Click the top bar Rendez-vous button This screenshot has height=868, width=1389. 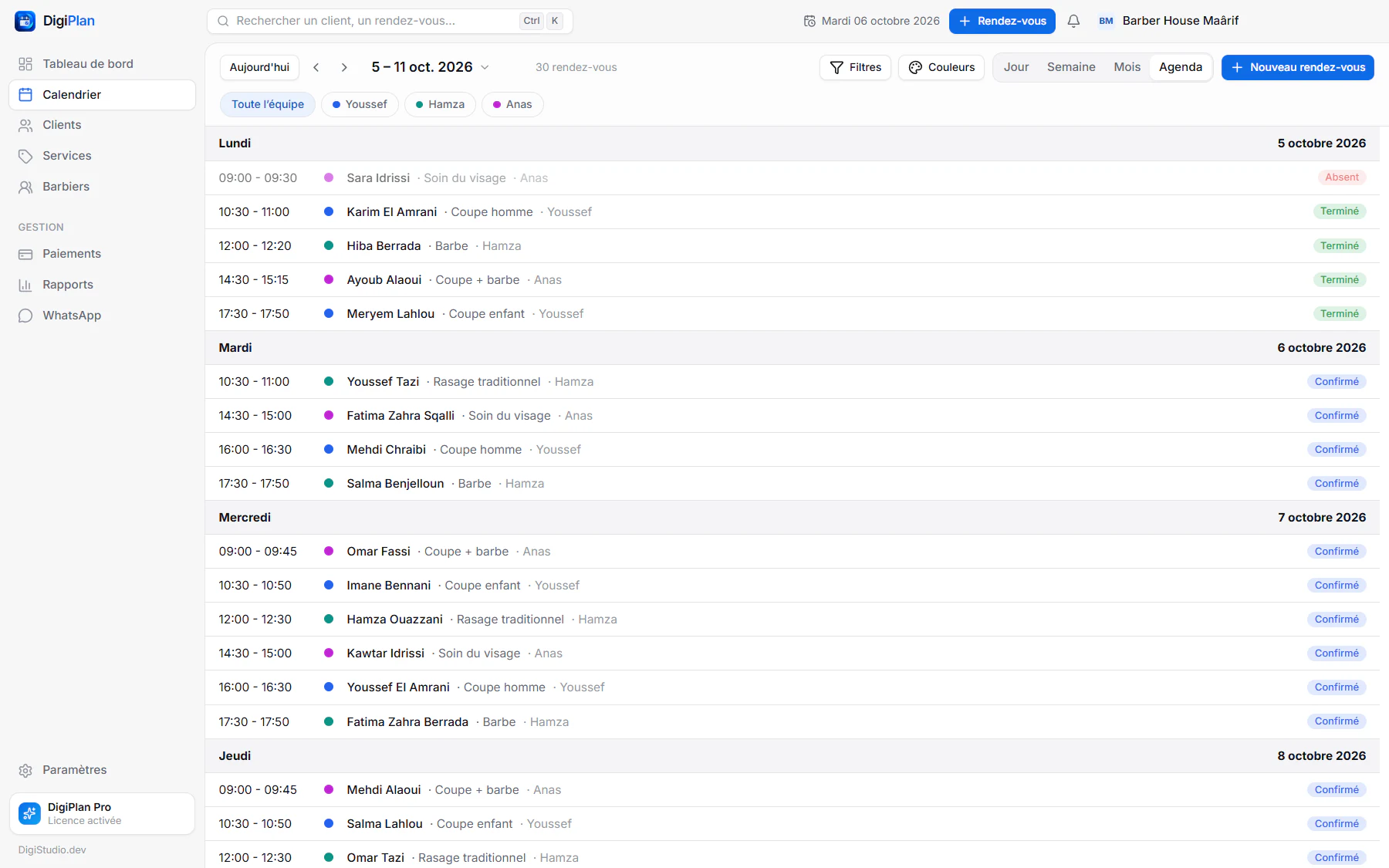[x=1002, y=21]
